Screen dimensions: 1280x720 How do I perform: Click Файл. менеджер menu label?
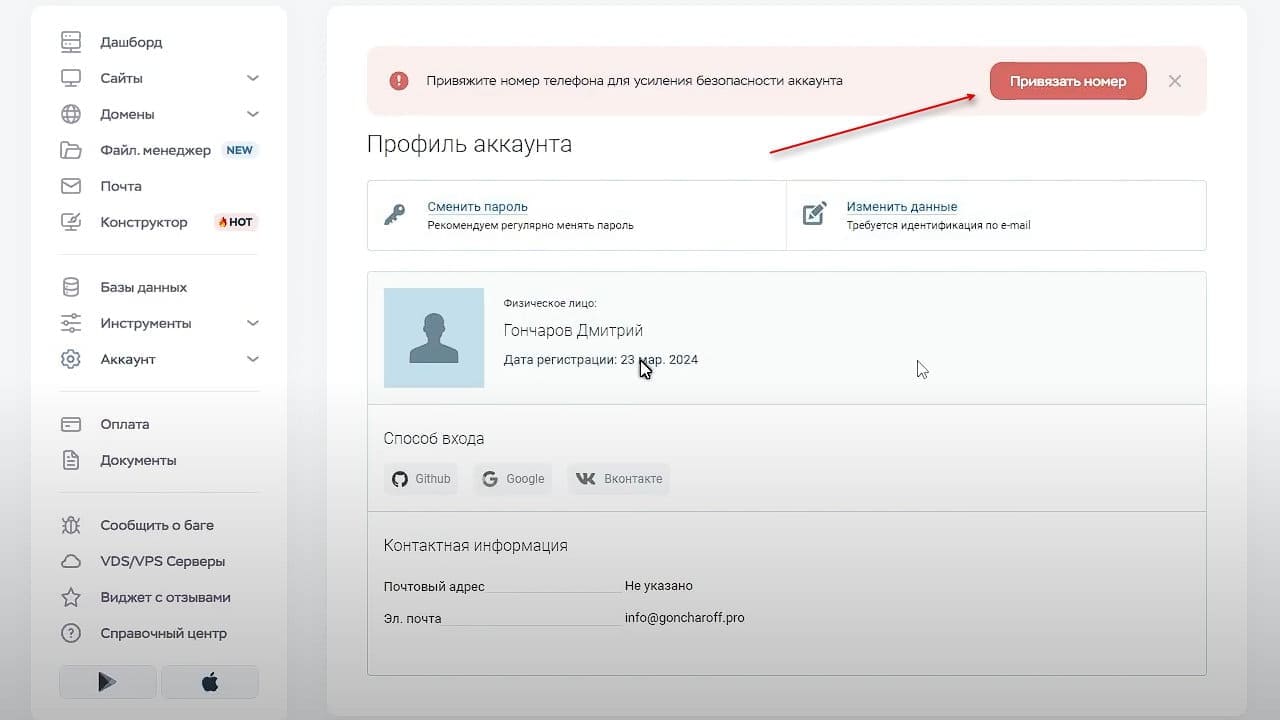coord(155,150)
